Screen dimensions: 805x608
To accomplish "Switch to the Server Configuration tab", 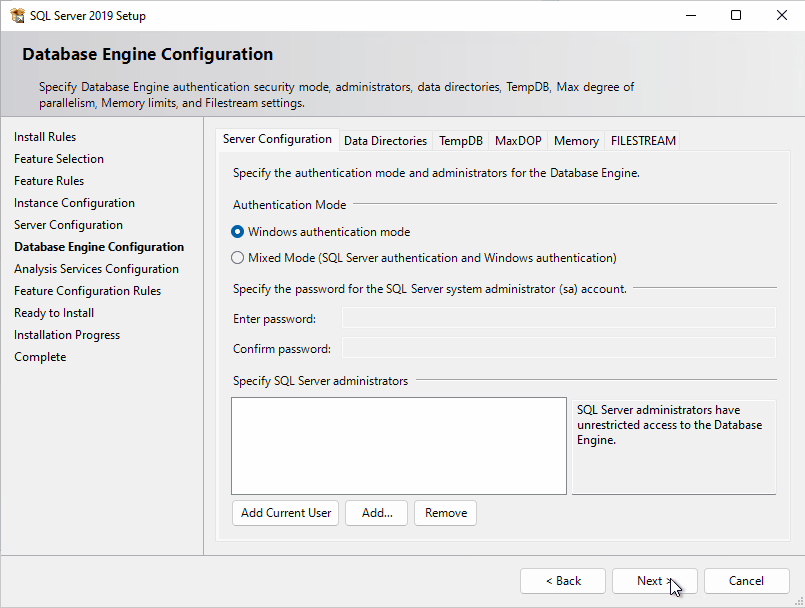I will click(277, 139).
